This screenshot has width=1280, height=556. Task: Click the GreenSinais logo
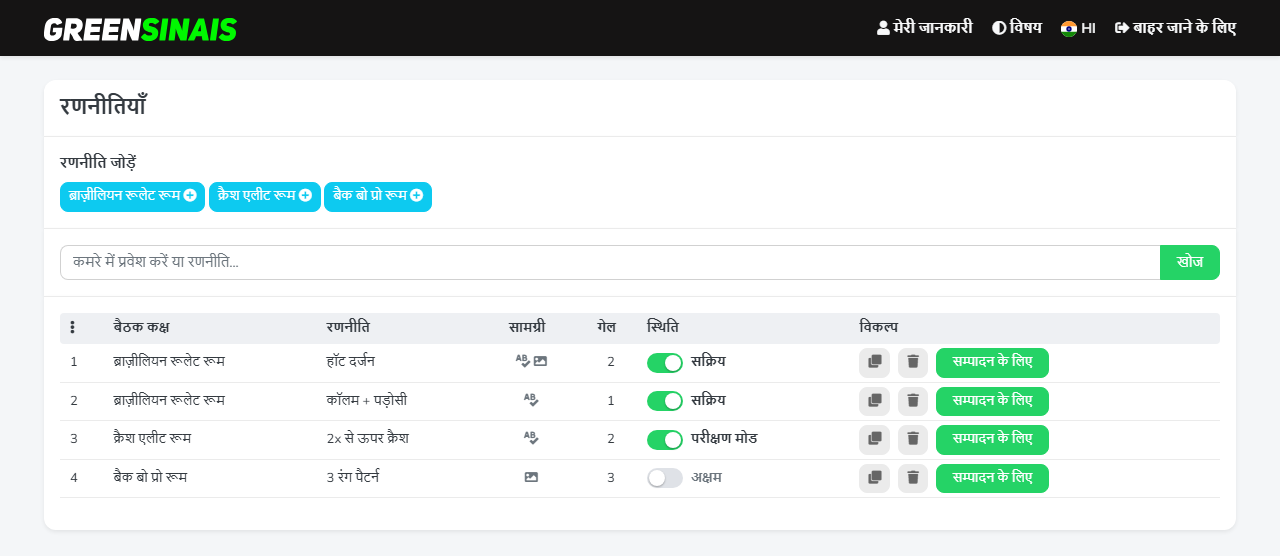(140, 29)
